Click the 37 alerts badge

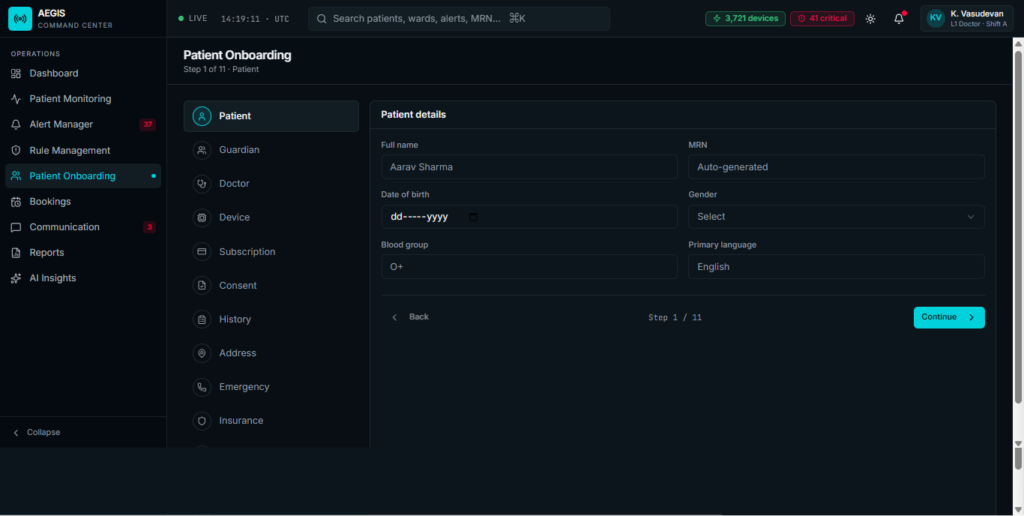[x=148, y=124]
